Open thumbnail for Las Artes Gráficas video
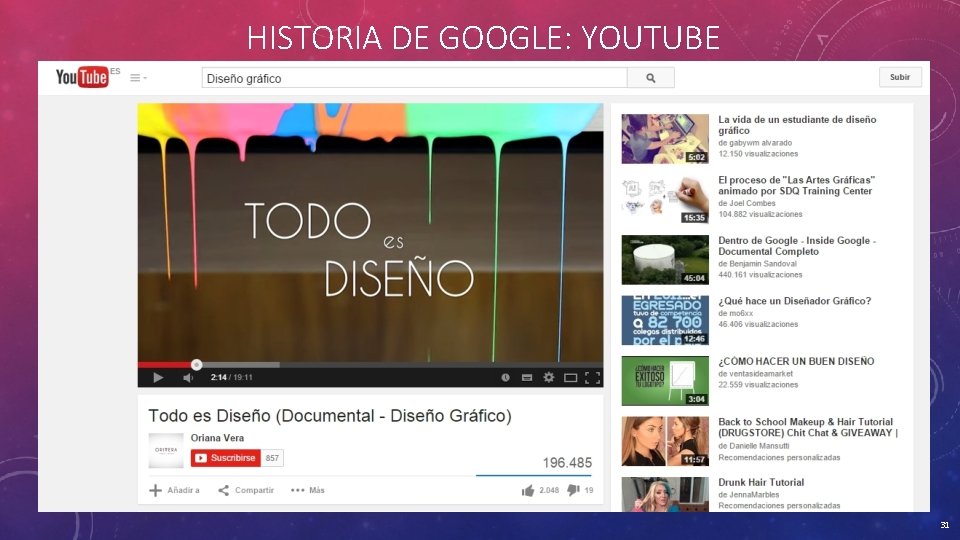The image size is (960, 540). pos(665,200)
